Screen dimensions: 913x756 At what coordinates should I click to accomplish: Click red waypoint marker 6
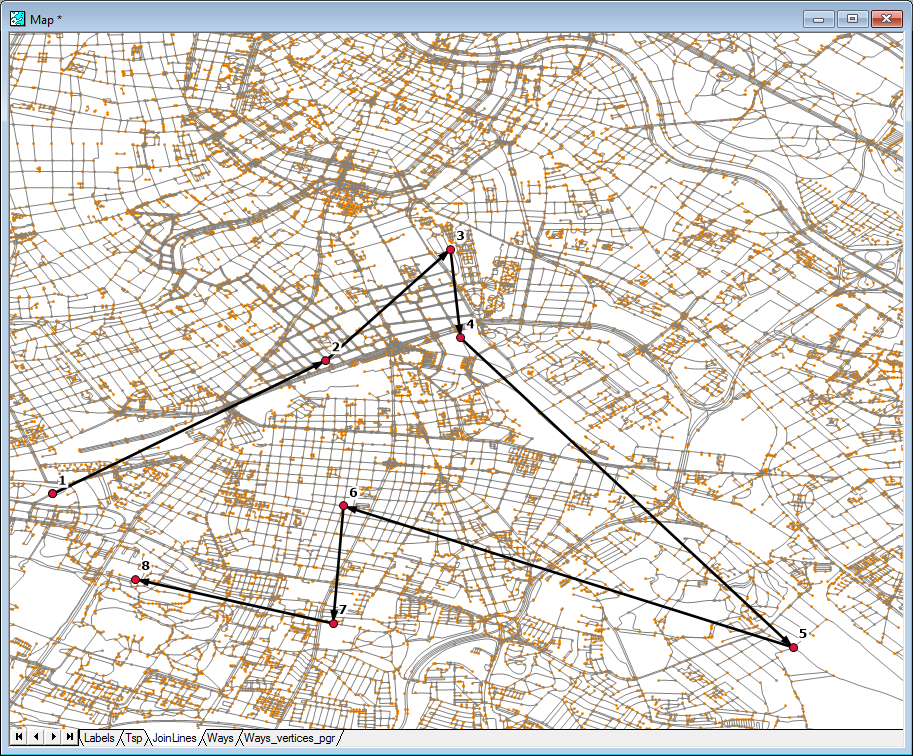pos(344,506)
